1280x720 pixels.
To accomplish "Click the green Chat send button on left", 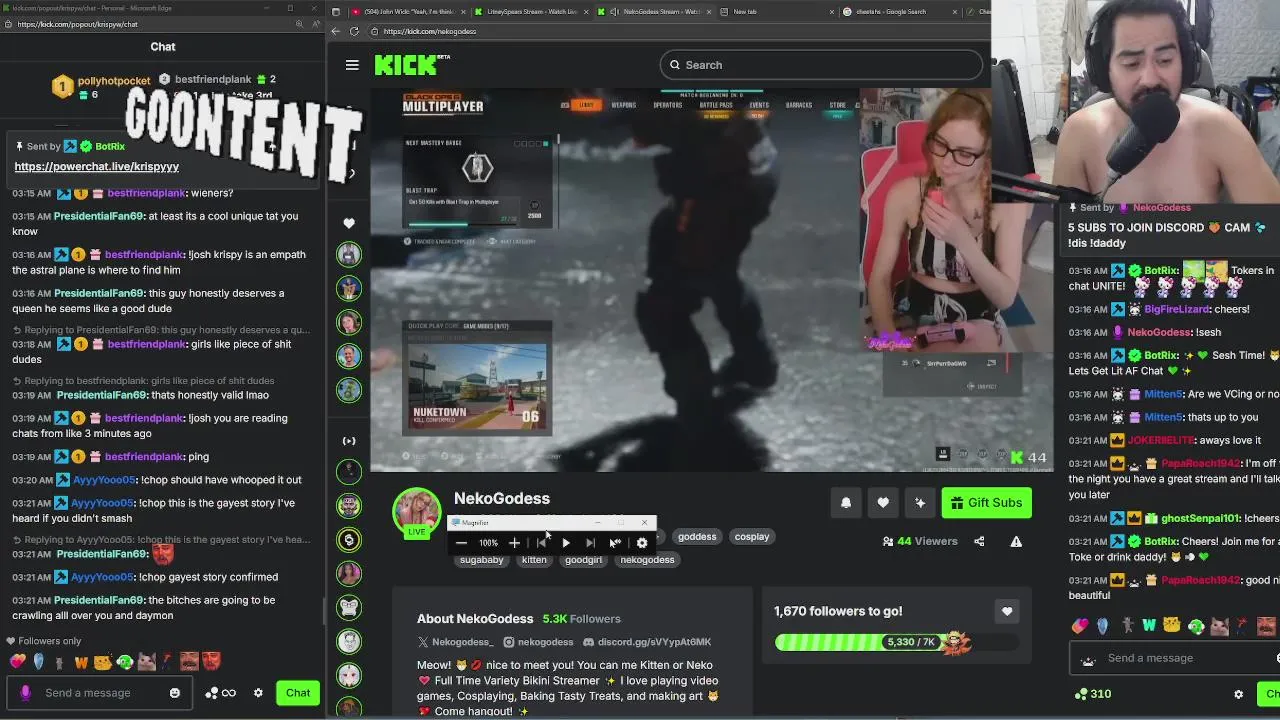I will (x=298, y=693).
